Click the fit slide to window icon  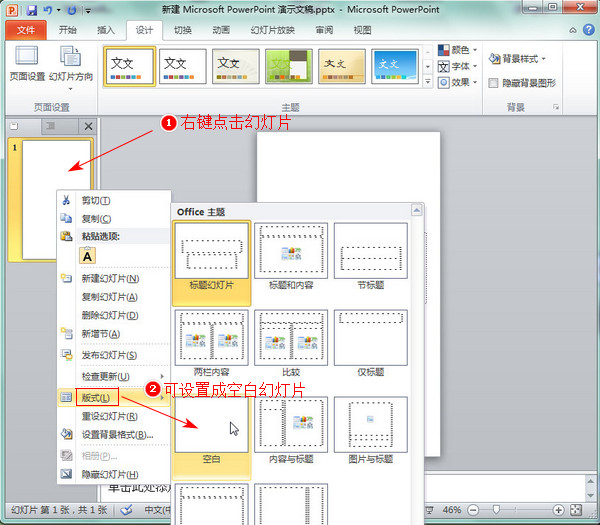pos(576,510)
